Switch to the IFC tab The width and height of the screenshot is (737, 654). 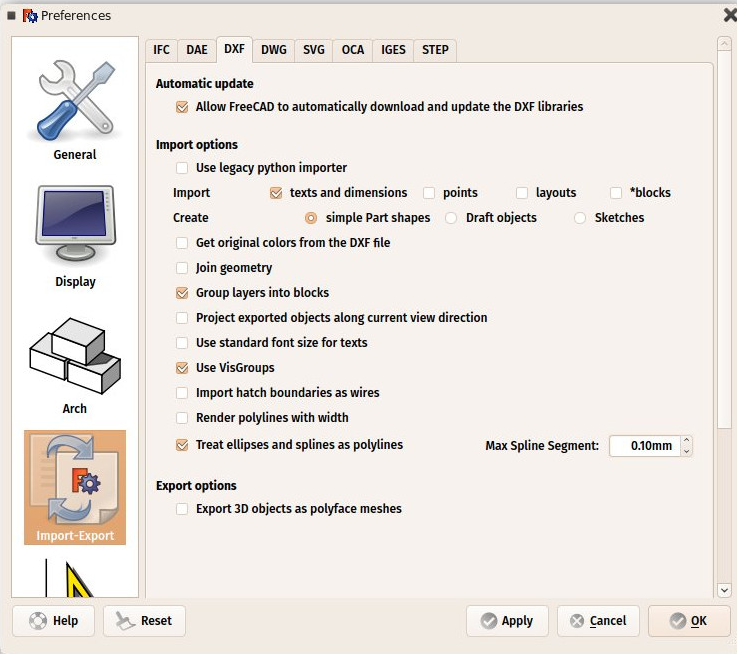coord(161,50)
